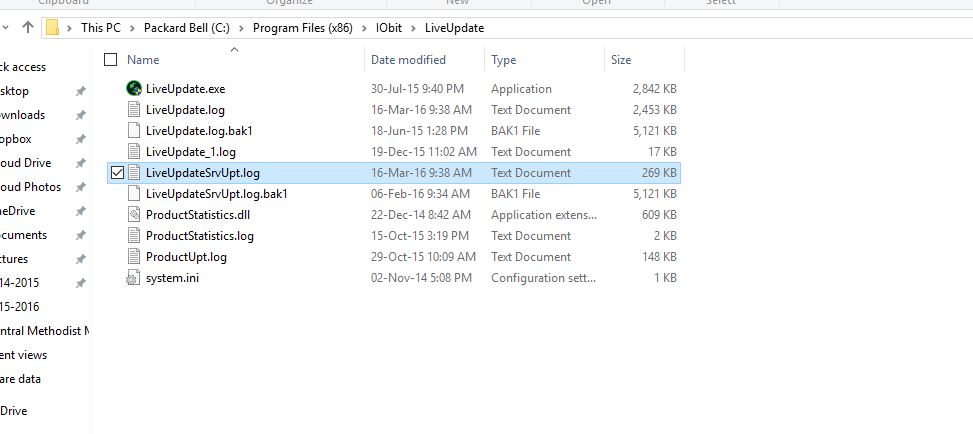Open Downloads in navigation pane
This screenshot has width=973, height=434.
[22, 115]
